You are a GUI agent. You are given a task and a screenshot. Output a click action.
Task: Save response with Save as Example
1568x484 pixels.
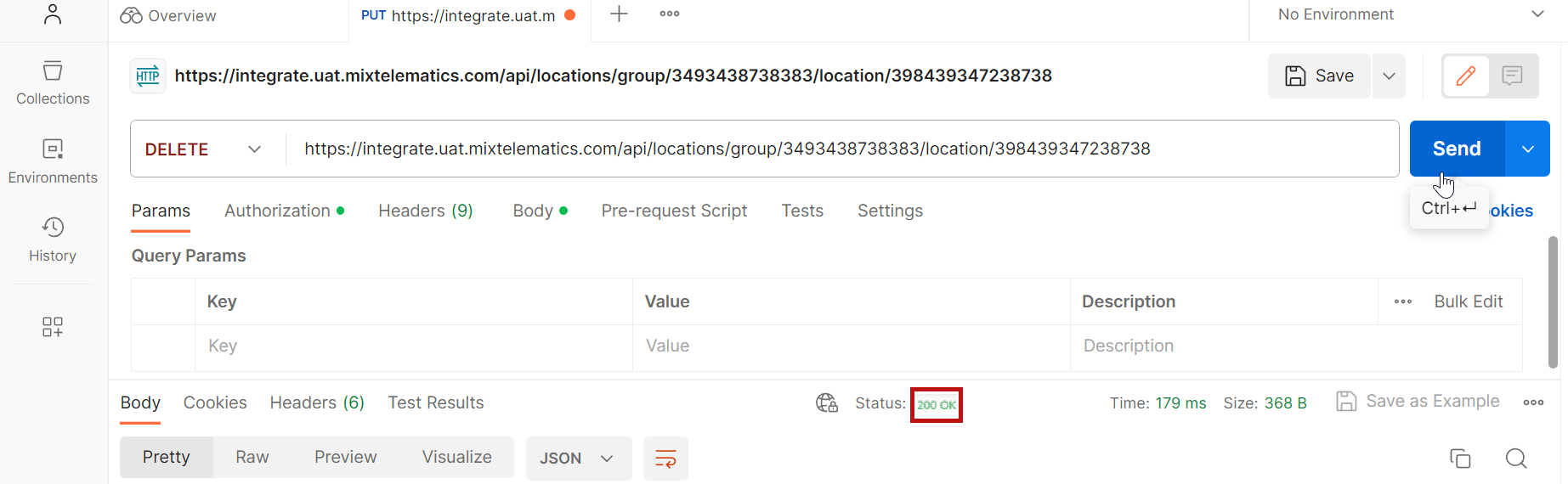[1418, 401]
